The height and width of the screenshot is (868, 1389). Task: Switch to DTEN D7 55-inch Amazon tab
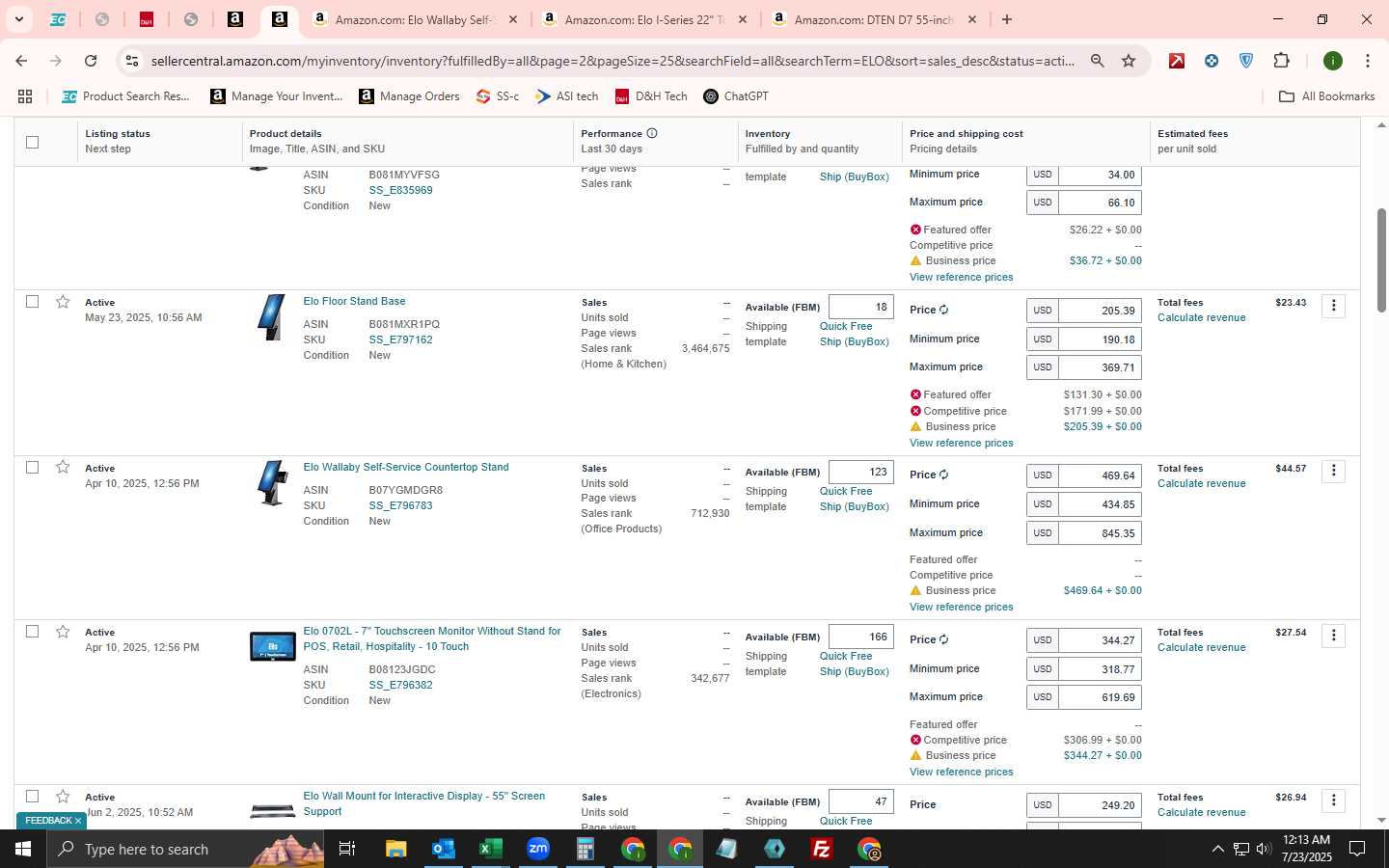(874, 19)
